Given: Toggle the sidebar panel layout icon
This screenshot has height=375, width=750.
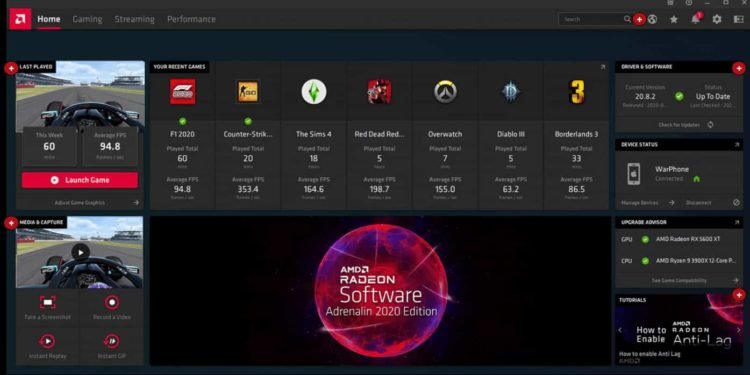Looking at the screenshot, I should pos(739,19).
